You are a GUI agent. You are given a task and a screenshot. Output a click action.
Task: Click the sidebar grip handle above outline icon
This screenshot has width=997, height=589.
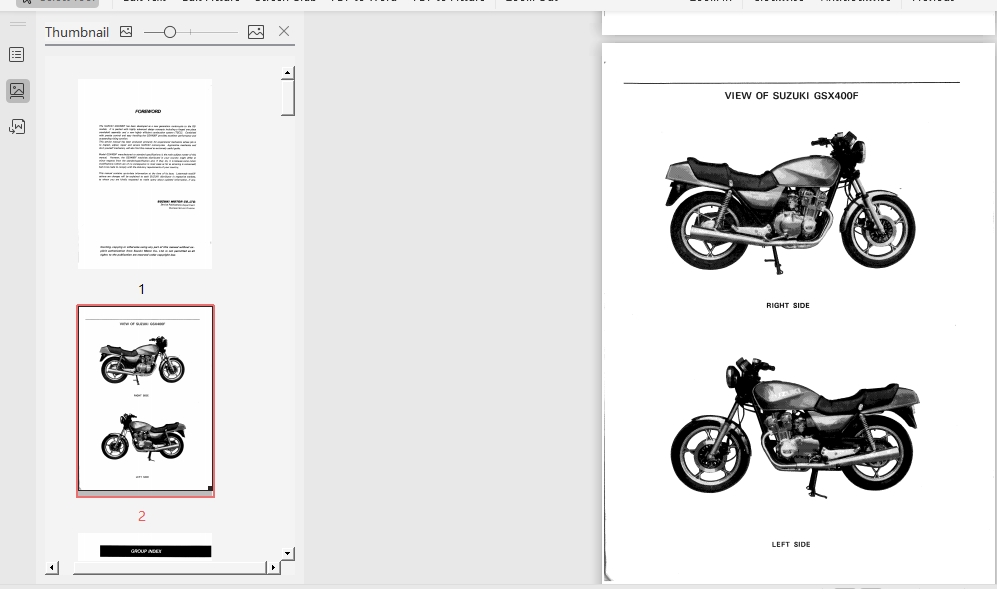(x=18, y=24)
